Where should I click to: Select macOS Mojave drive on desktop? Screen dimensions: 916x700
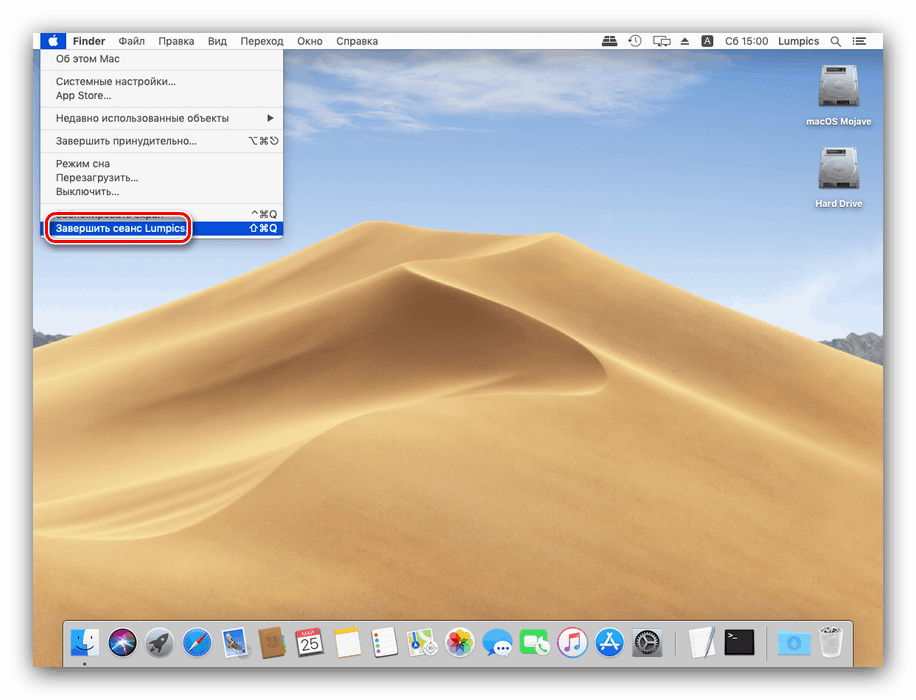(838, 95)
